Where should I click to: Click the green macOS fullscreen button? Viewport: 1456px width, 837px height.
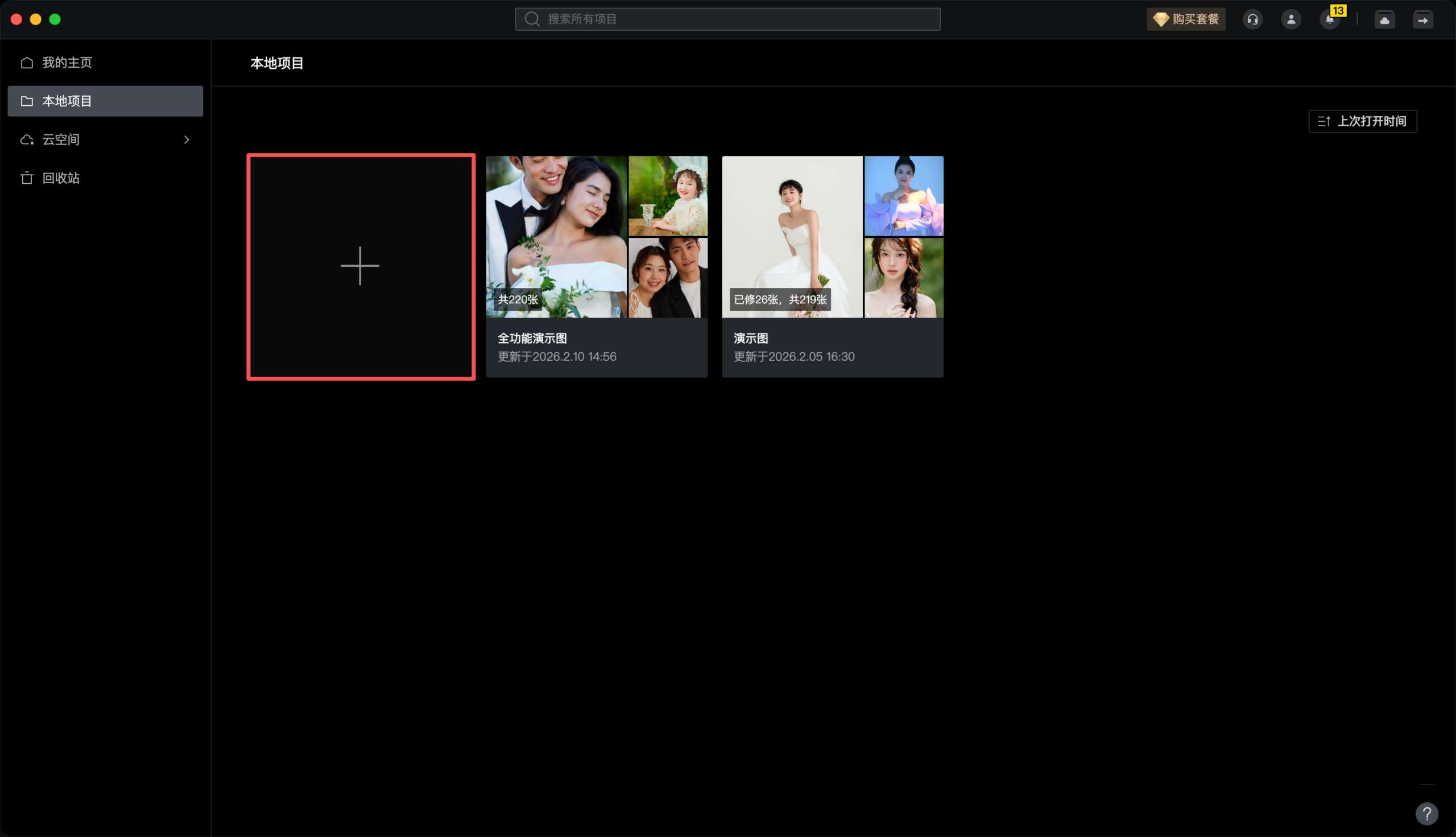[x=55, y=19]
